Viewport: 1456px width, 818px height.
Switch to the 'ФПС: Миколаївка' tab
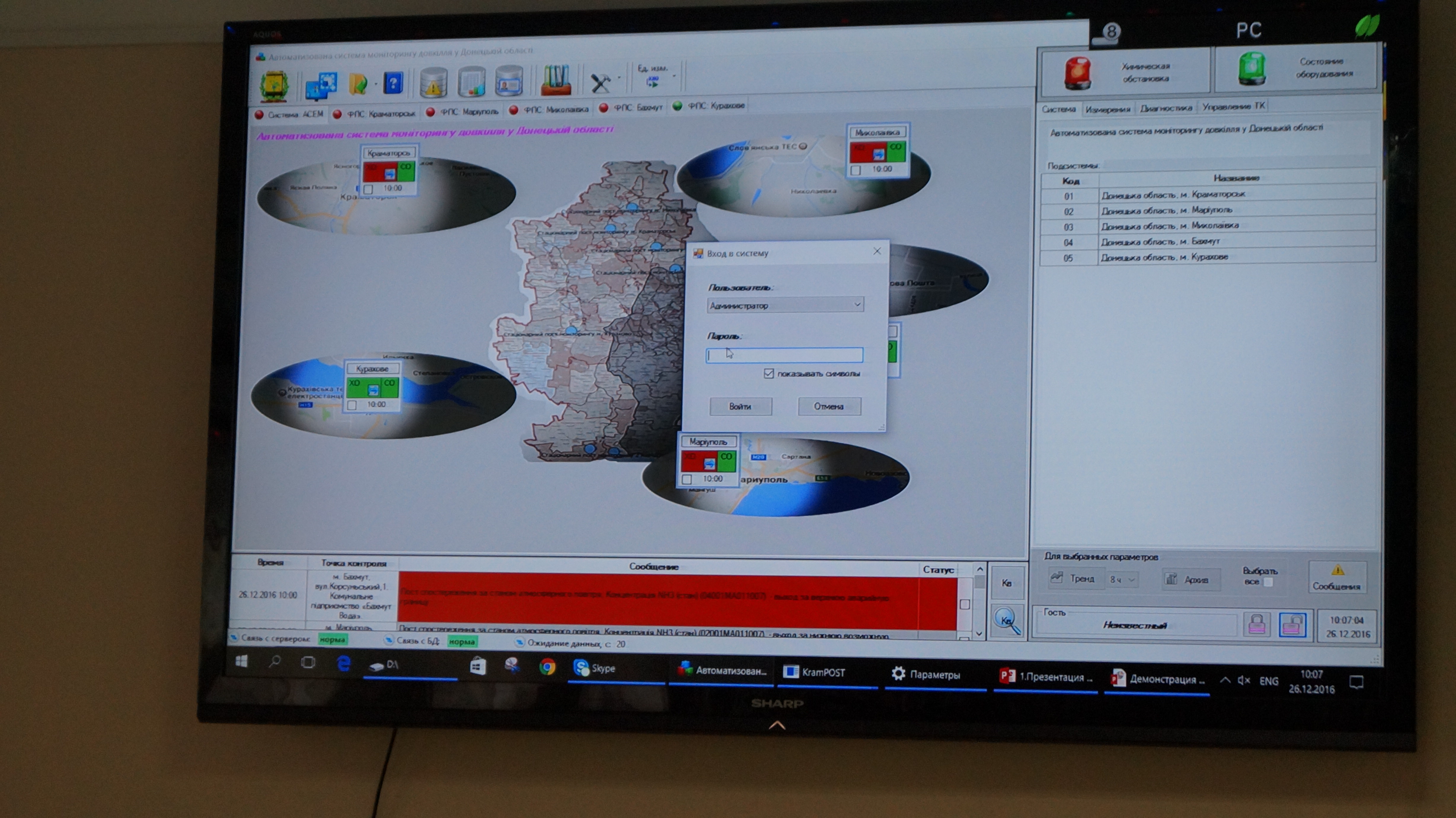click(549, 110)
